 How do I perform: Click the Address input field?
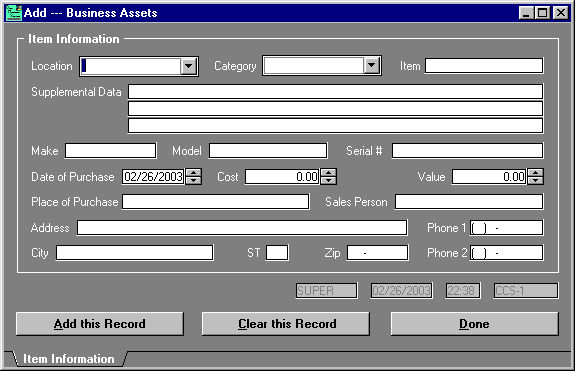(x=242, y=228)
